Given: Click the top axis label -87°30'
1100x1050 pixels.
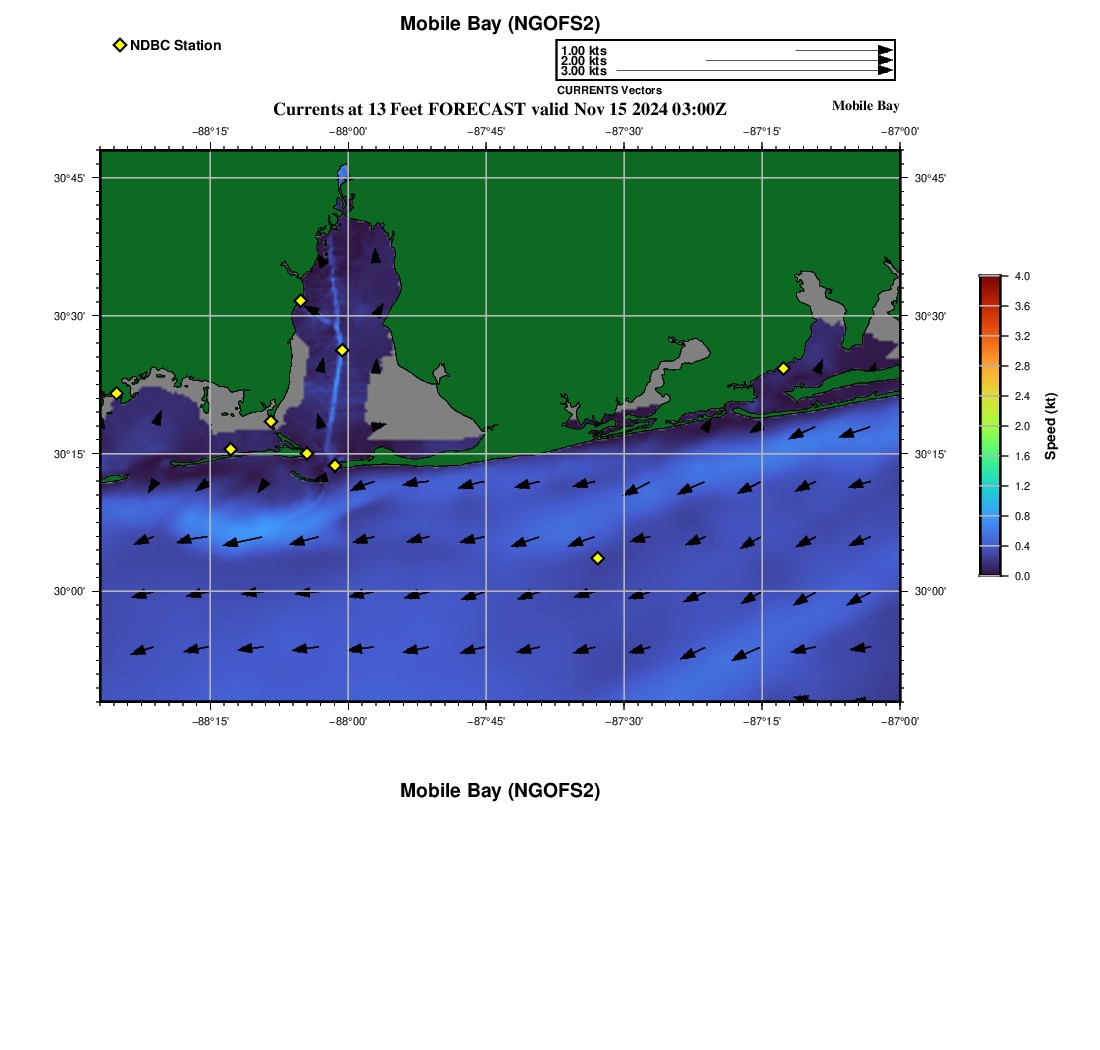Looking at the screenshot, I should click(624, 131).
